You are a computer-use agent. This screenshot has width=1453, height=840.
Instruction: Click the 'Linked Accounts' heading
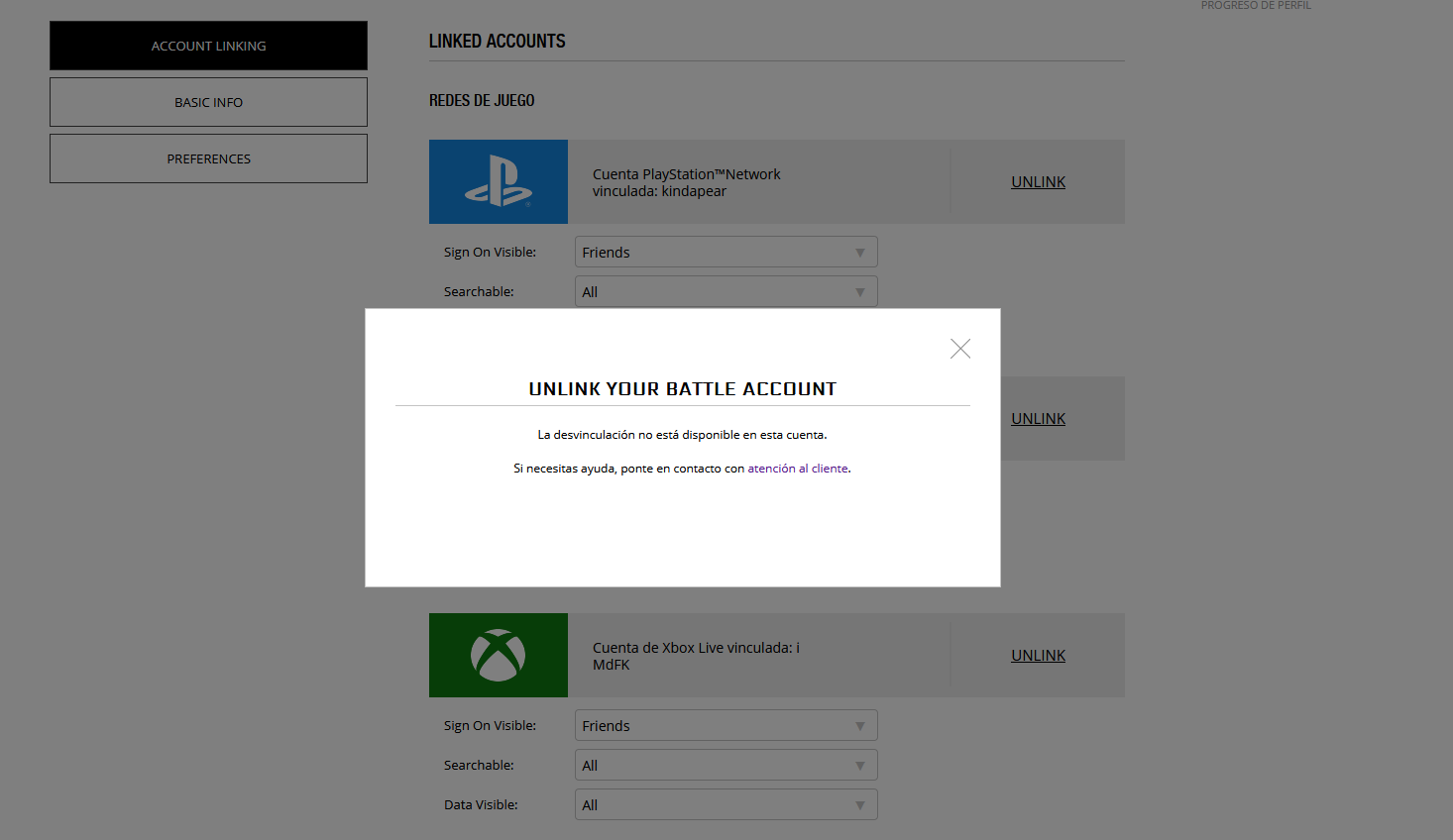tap(497, 41)
